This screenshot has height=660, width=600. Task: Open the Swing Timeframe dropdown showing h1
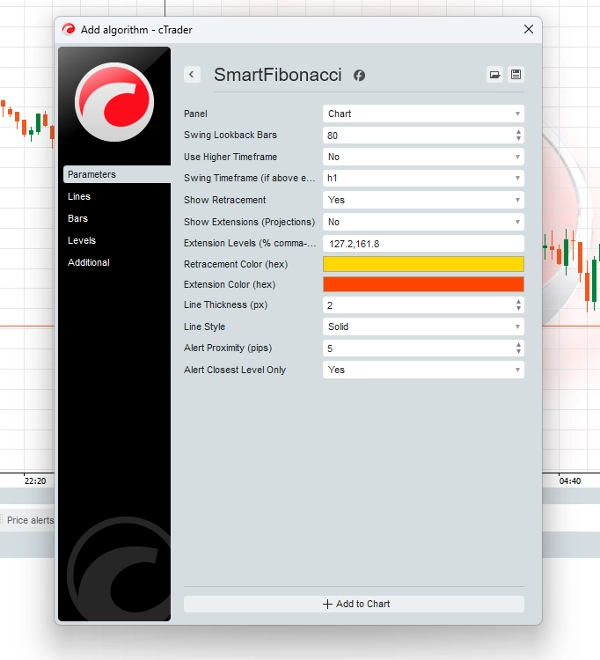point(424,178)
